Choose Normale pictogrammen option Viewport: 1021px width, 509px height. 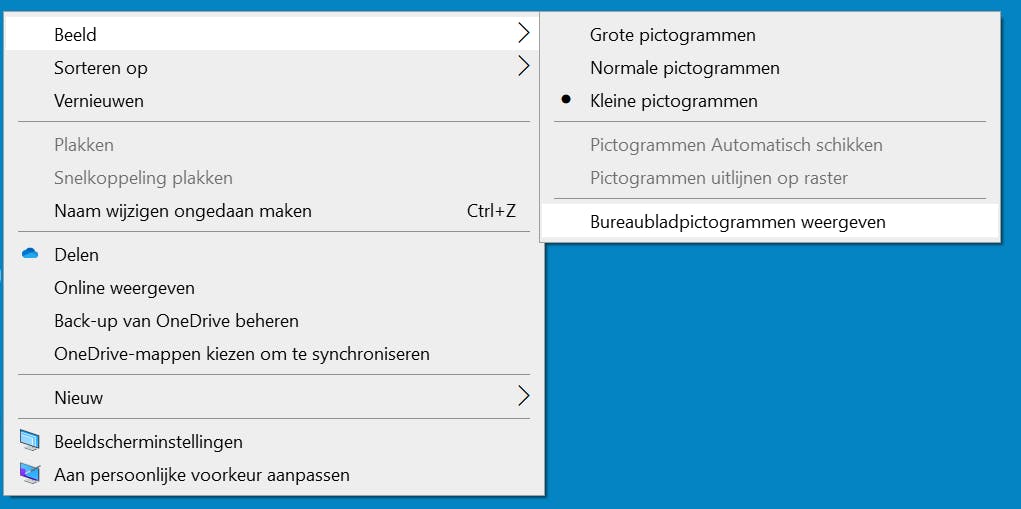click(x=684, y=68)
